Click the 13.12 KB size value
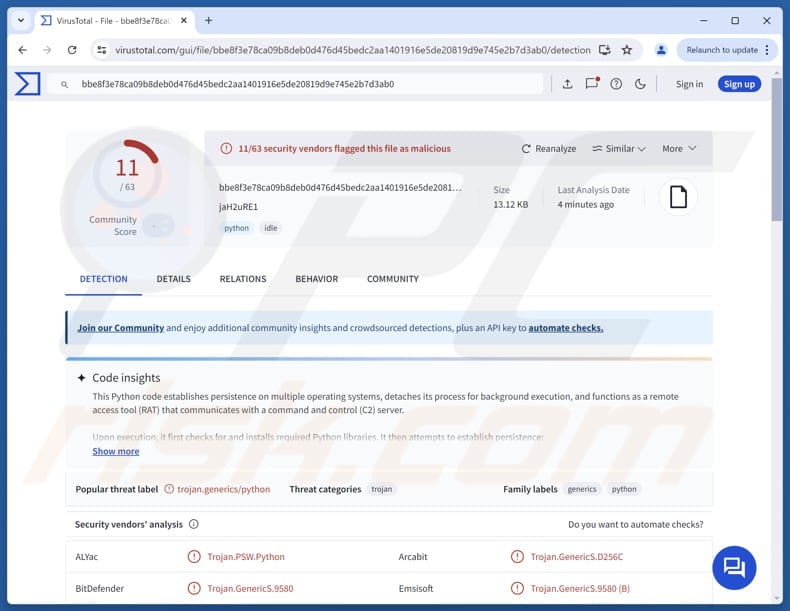Viewport: 790px width, 611px height. 510,205
